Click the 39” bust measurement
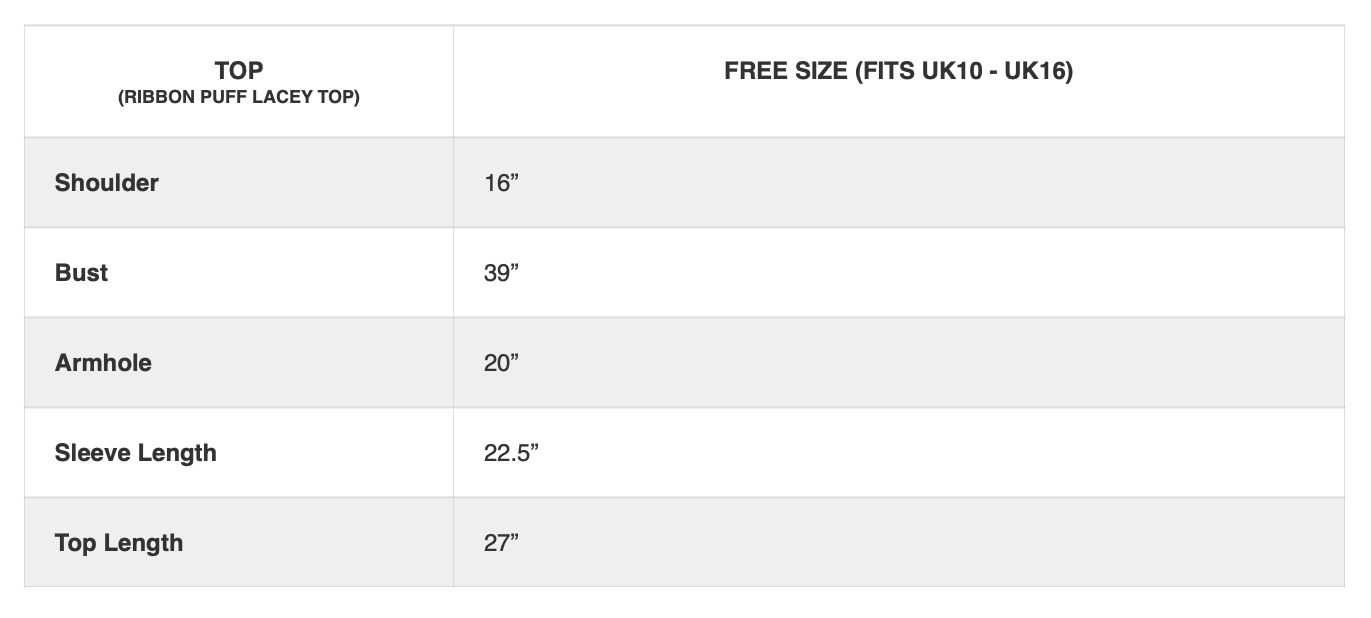Viewport: 1371px width, 618px height. coord(501,273)
